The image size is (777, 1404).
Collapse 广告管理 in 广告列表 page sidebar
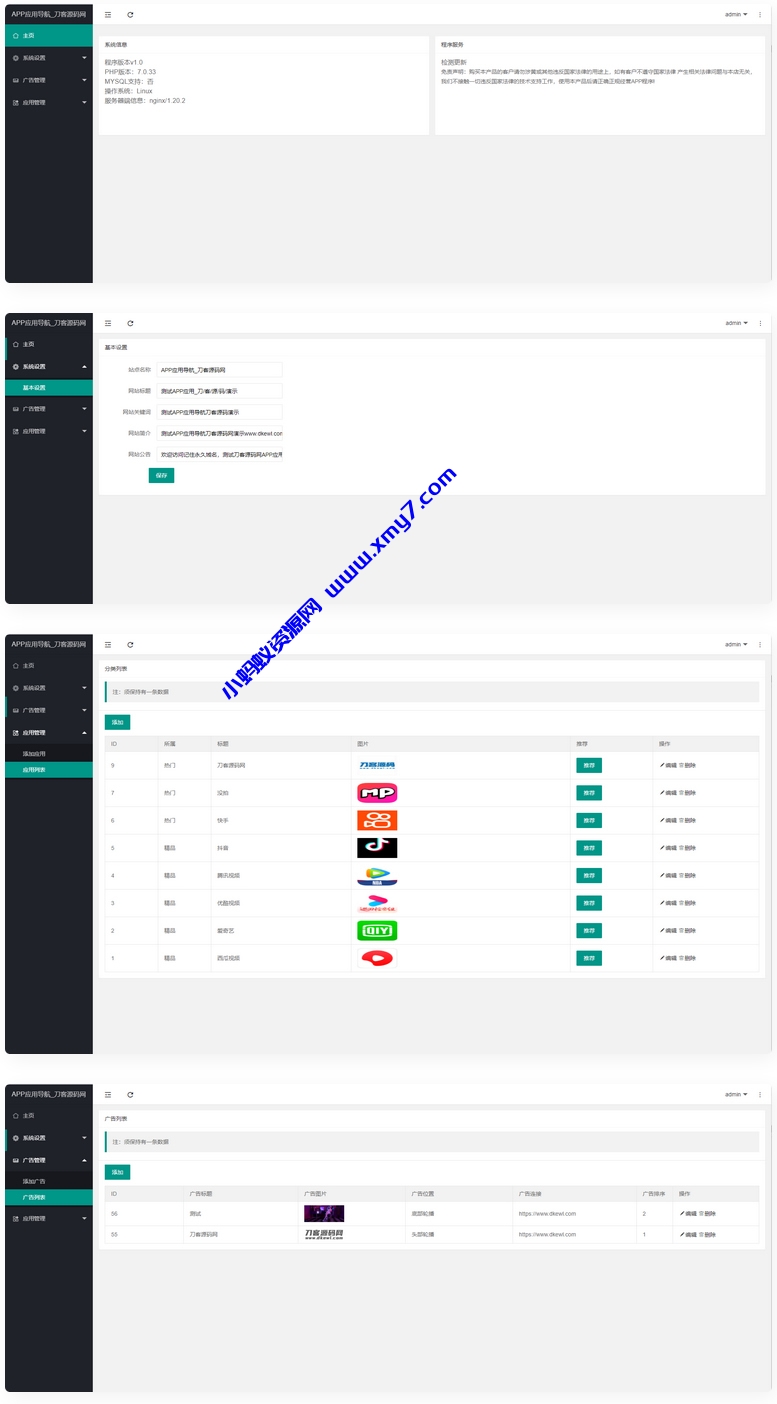pos(49,1161)
